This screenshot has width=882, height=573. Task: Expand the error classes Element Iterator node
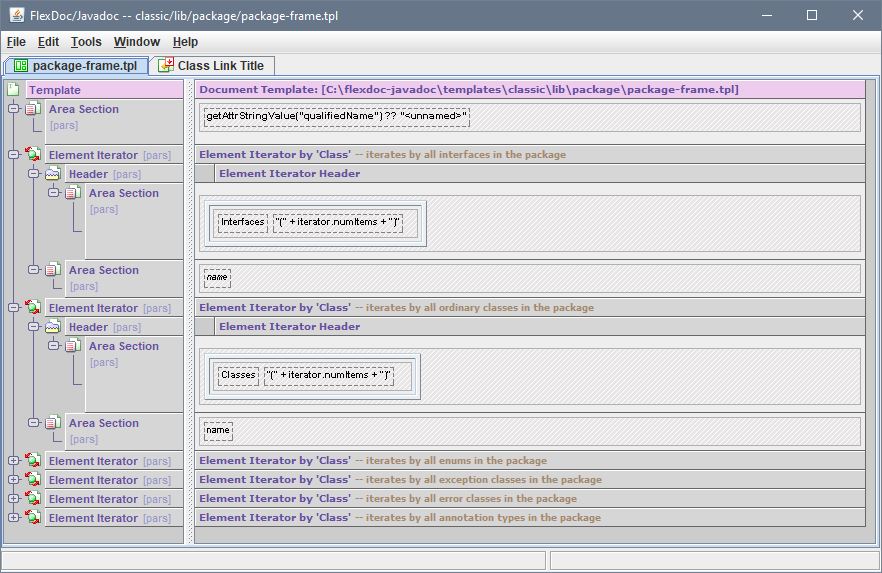point(13,499)
